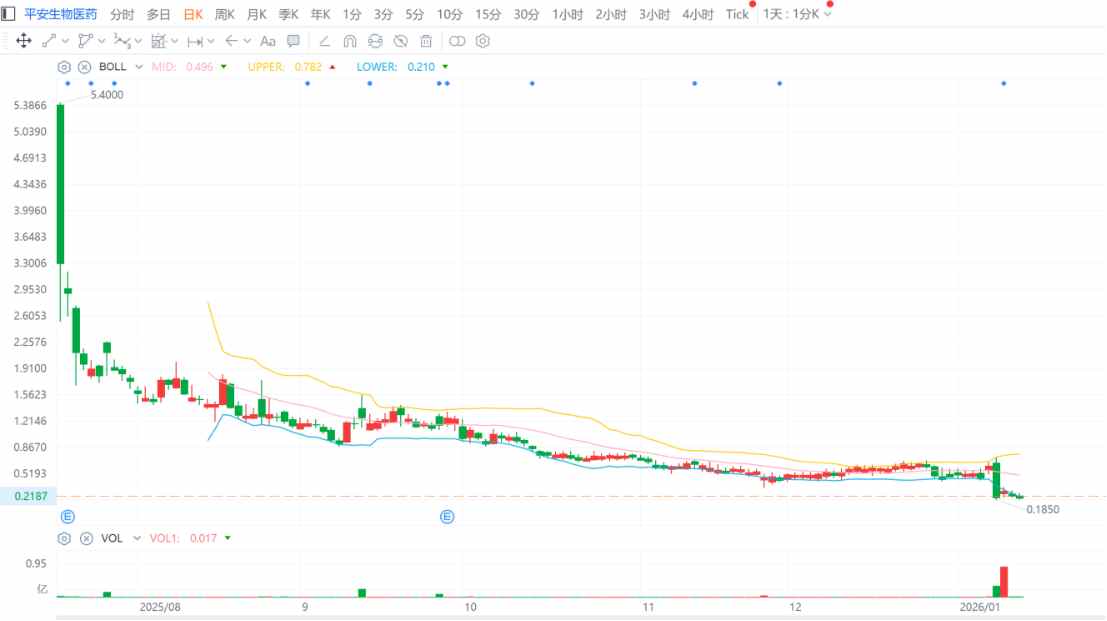Select the polyline shape drawing tool

pyautogui.click(x=85, y=41)
